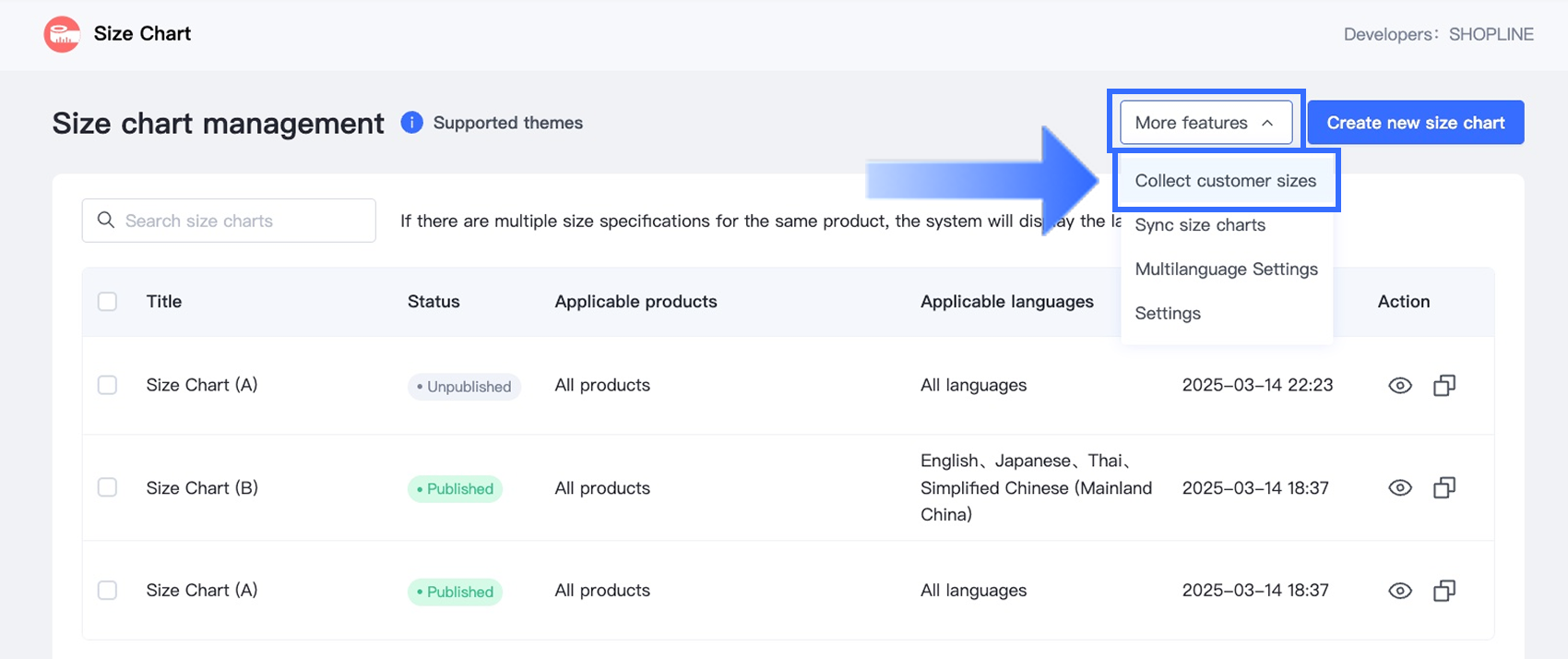
Task: Duplicate the unpublished Size Chart (A)
Action: (1443, 386)
